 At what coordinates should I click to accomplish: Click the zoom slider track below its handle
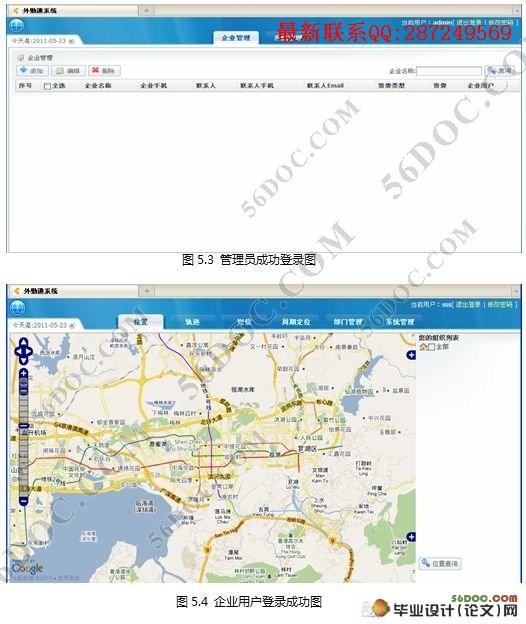[x=23, y=463]
